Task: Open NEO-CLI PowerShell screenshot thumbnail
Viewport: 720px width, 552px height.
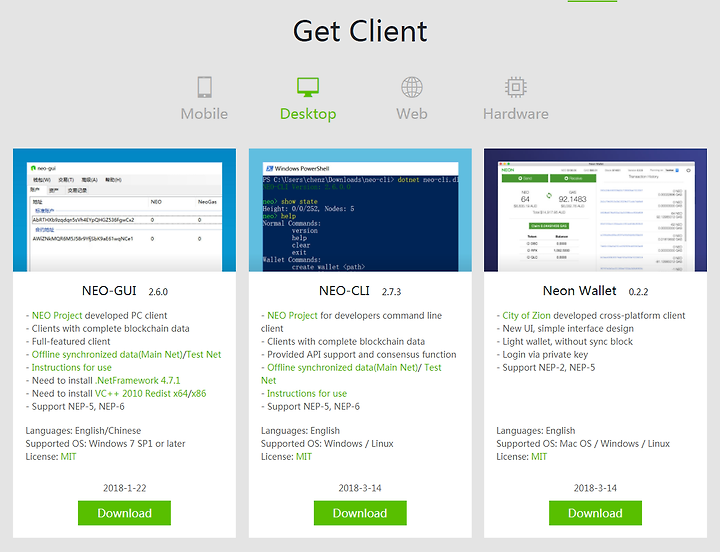Action: point(360,210)
